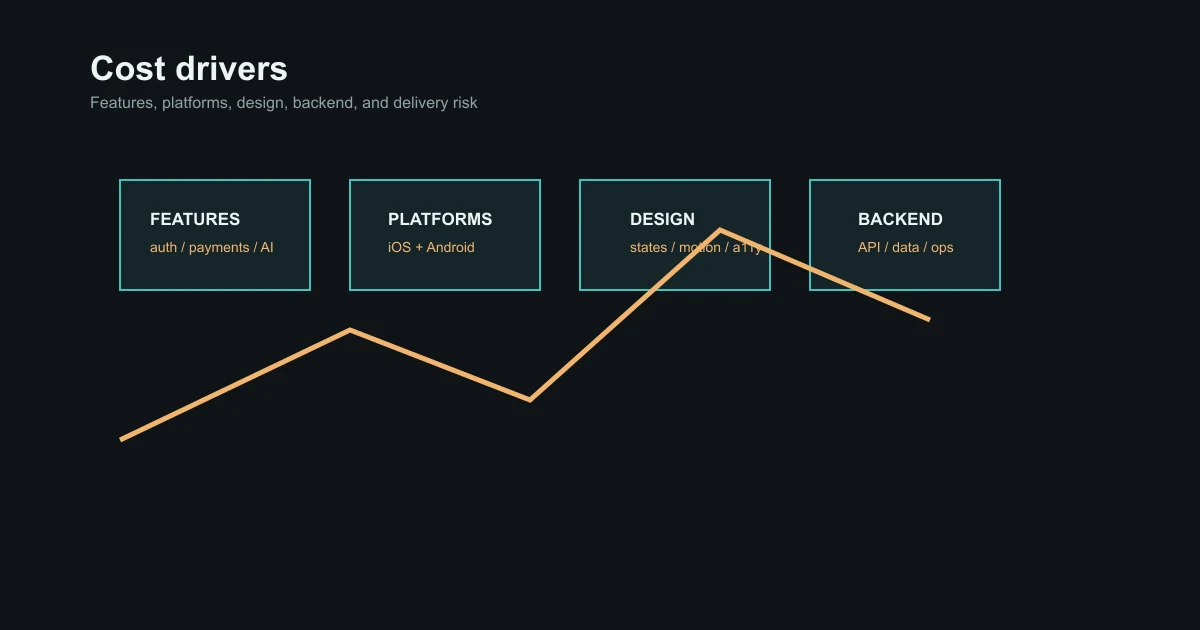
Task: Click the steep rising segment toward DESIGN peak
Action: 625,314
